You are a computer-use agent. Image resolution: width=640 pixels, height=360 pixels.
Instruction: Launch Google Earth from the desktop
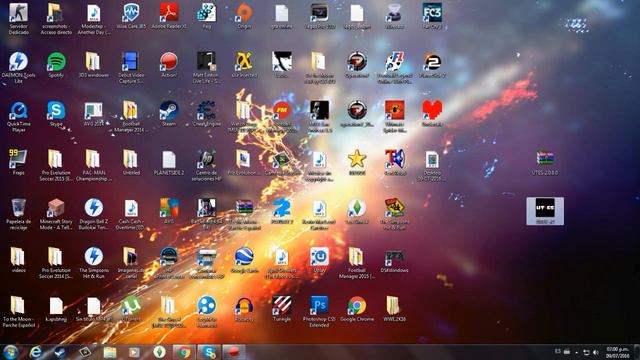point(244,260)
